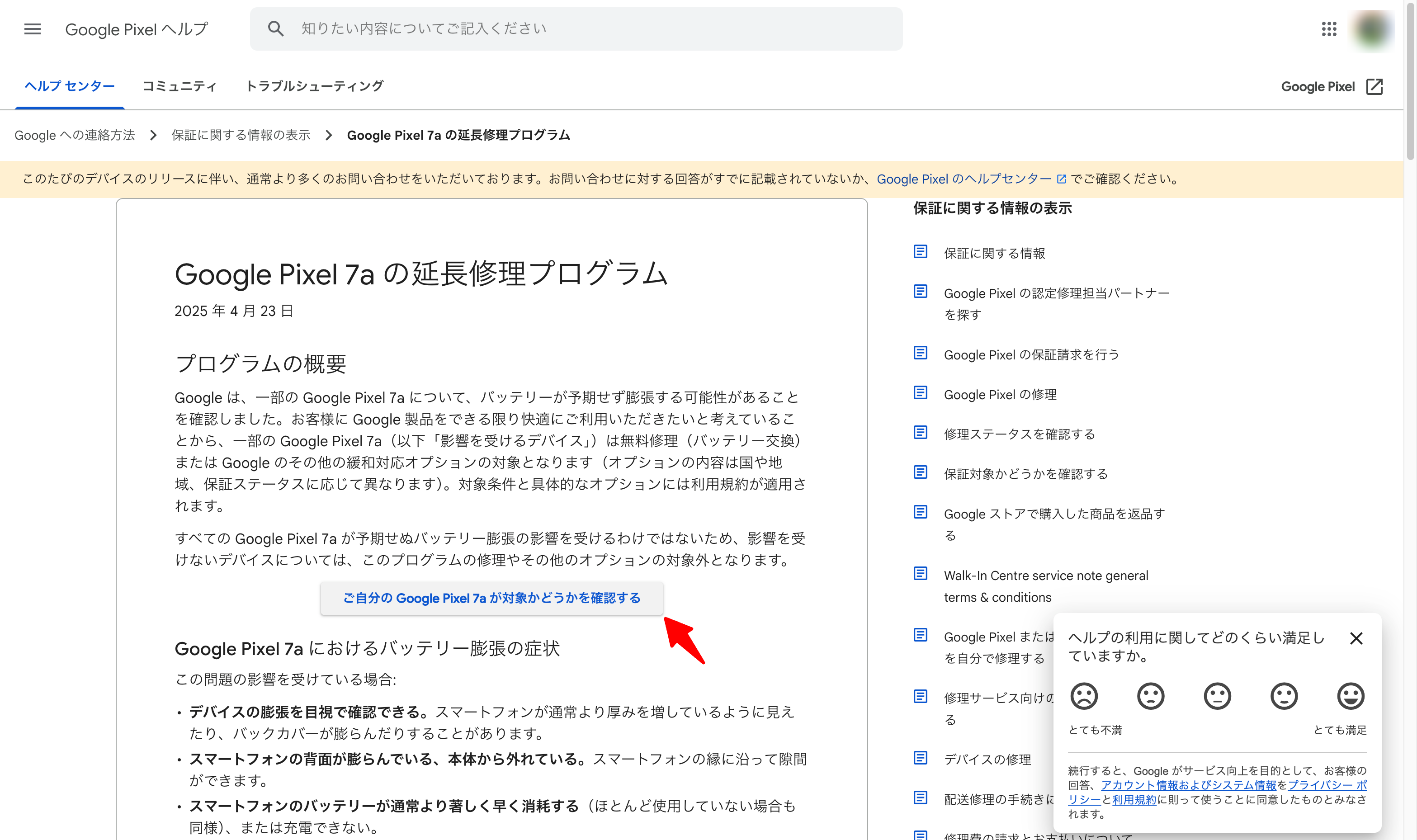Open Google Pixel の修理 sidebar article
1417x840 pixels.
1000,395
